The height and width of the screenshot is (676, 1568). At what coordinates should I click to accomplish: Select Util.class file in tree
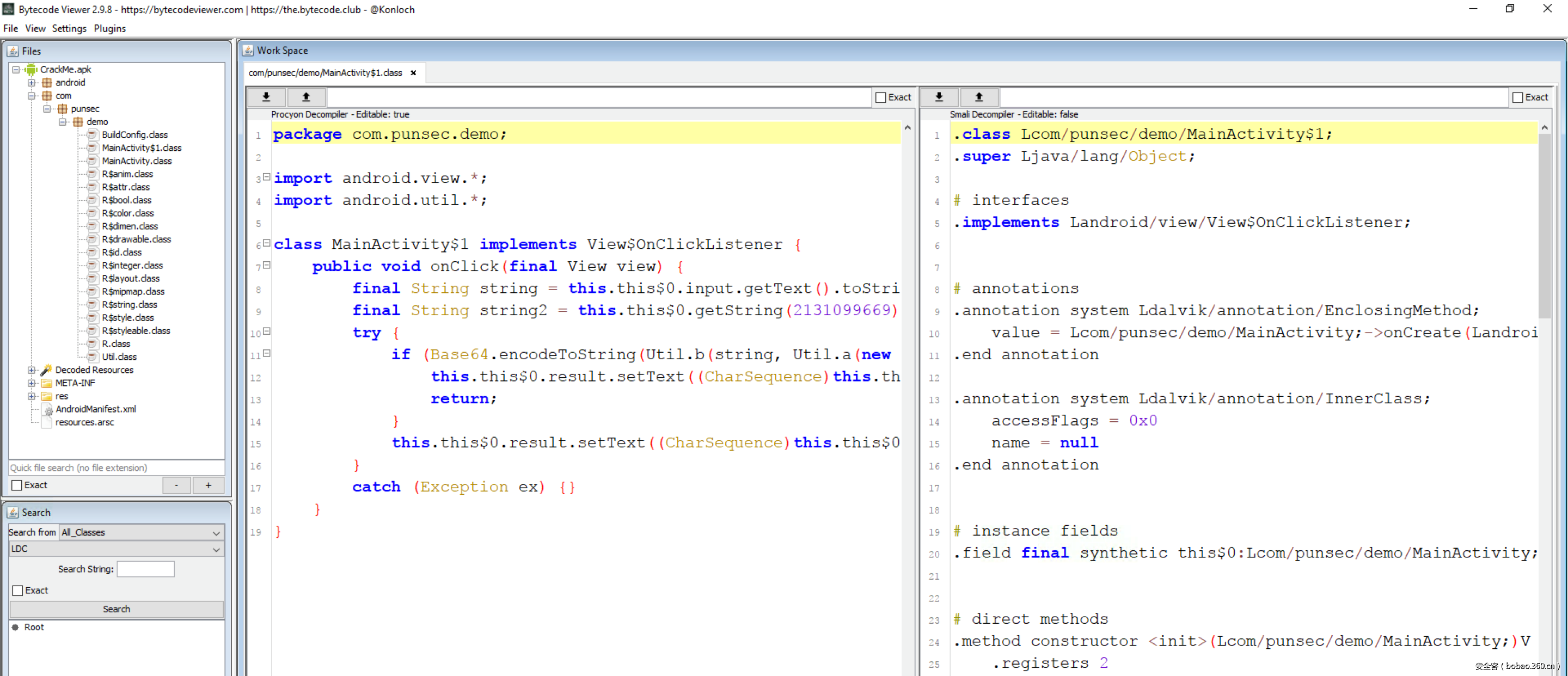tap(119, 357)
